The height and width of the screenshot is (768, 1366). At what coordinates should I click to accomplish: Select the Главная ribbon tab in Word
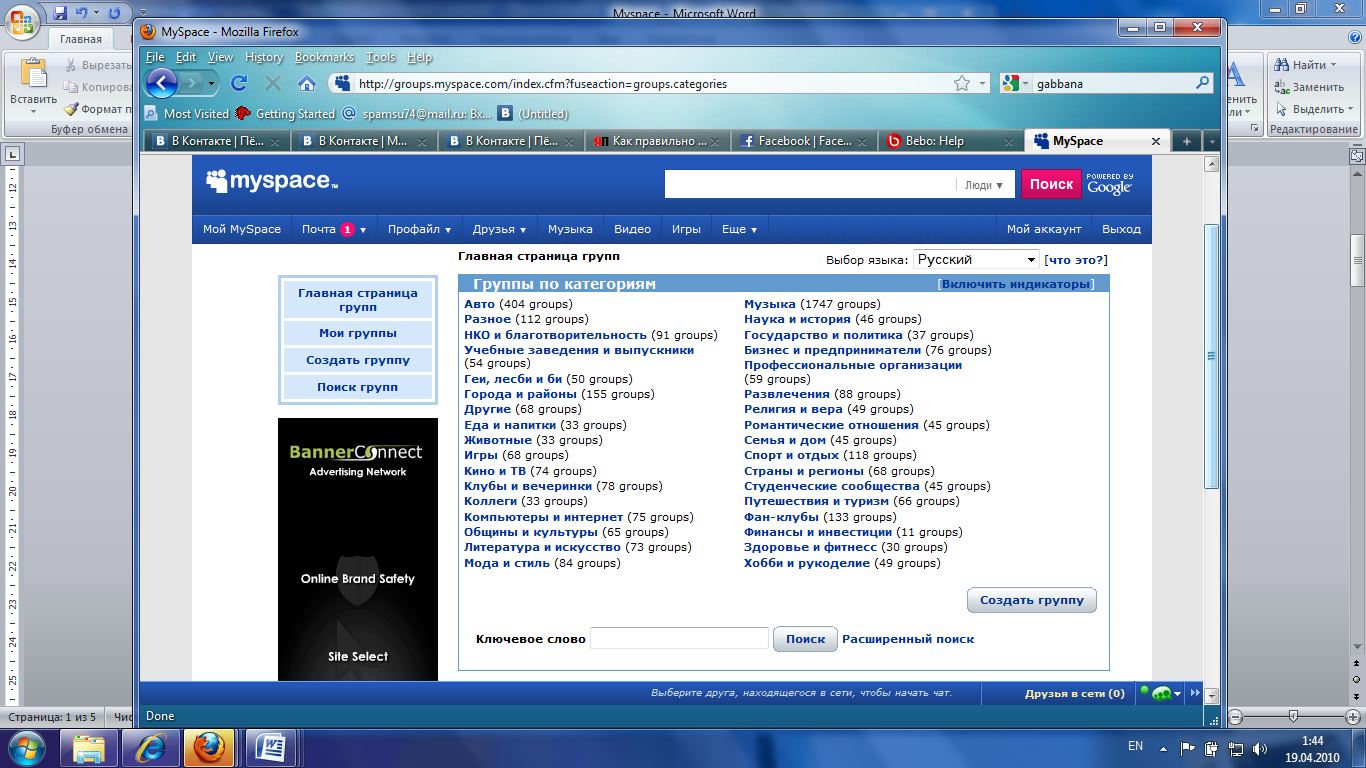pyautogui.click(x=81, y=39)
